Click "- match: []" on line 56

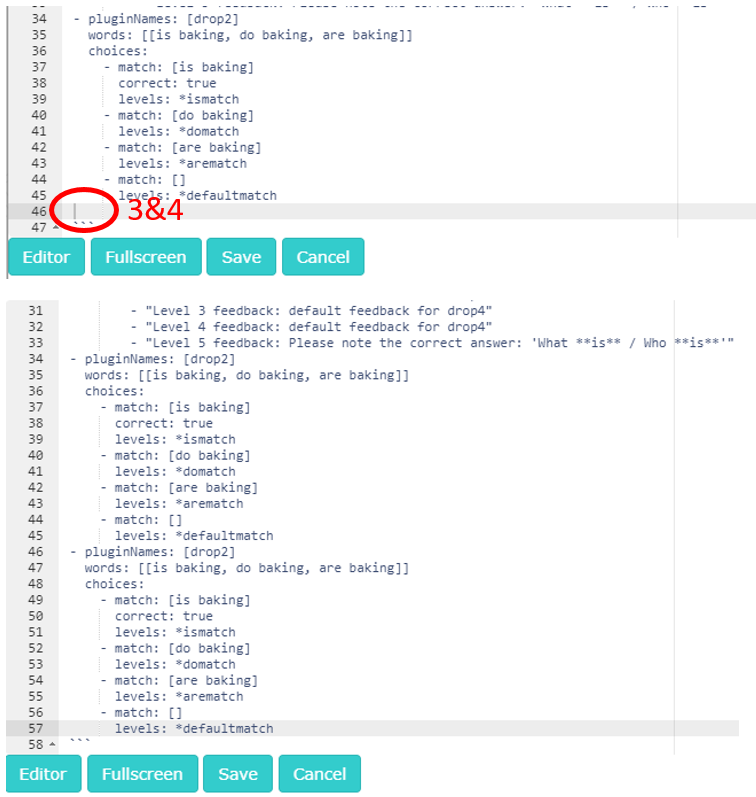click(141, 713)
